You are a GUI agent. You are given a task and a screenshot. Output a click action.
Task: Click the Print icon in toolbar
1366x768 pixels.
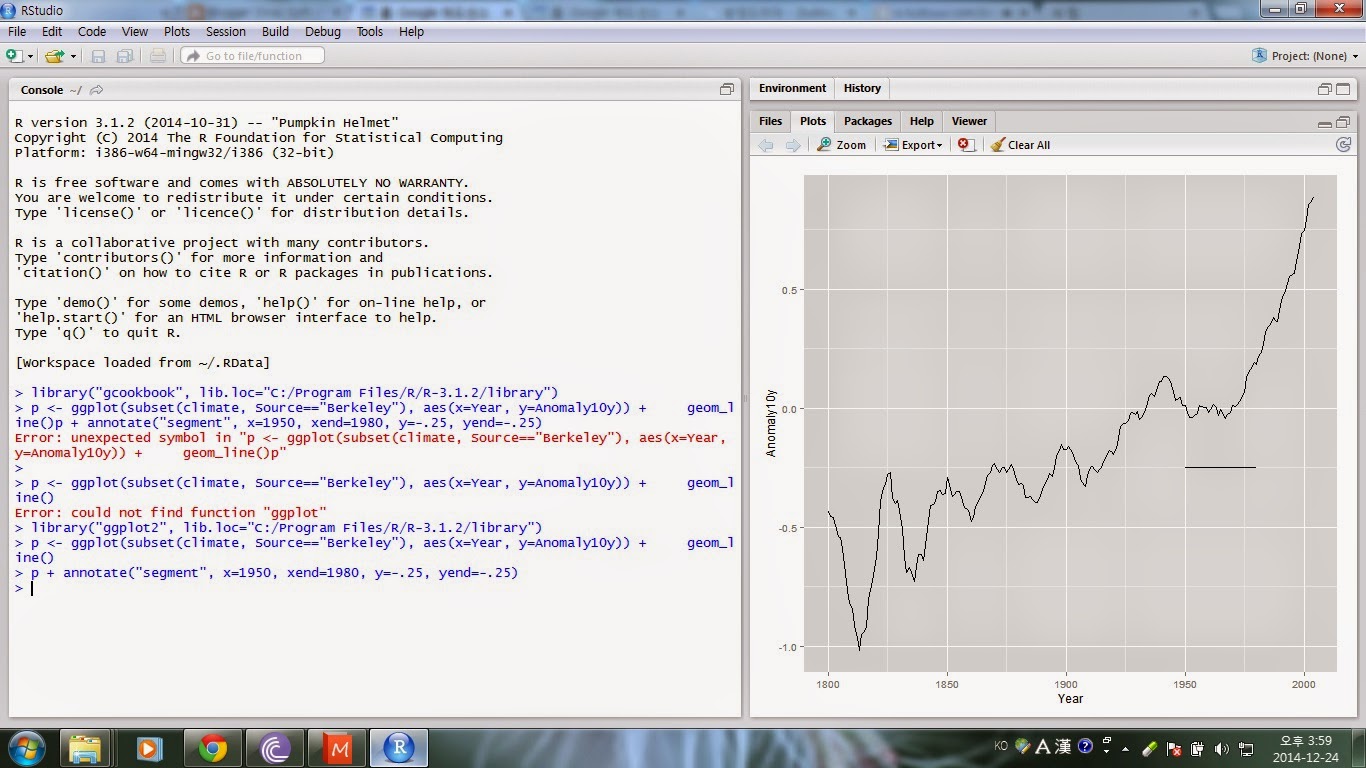point(158,56)
